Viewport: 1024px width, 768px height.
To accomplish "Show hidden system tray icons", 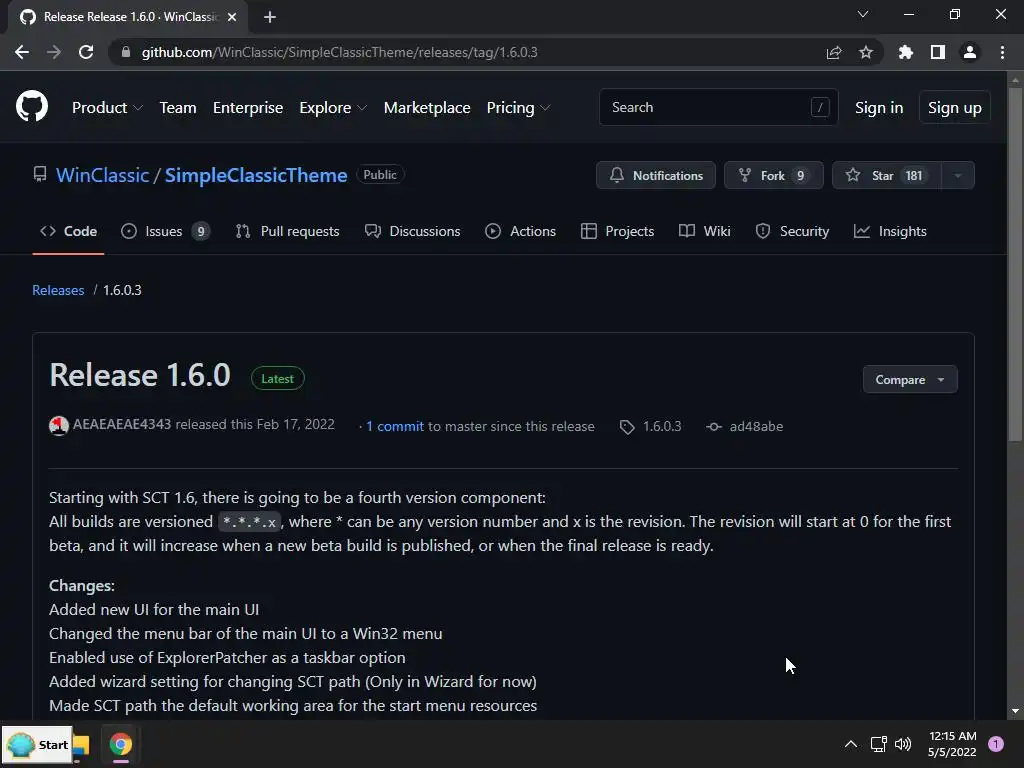I will click(851, 744).
